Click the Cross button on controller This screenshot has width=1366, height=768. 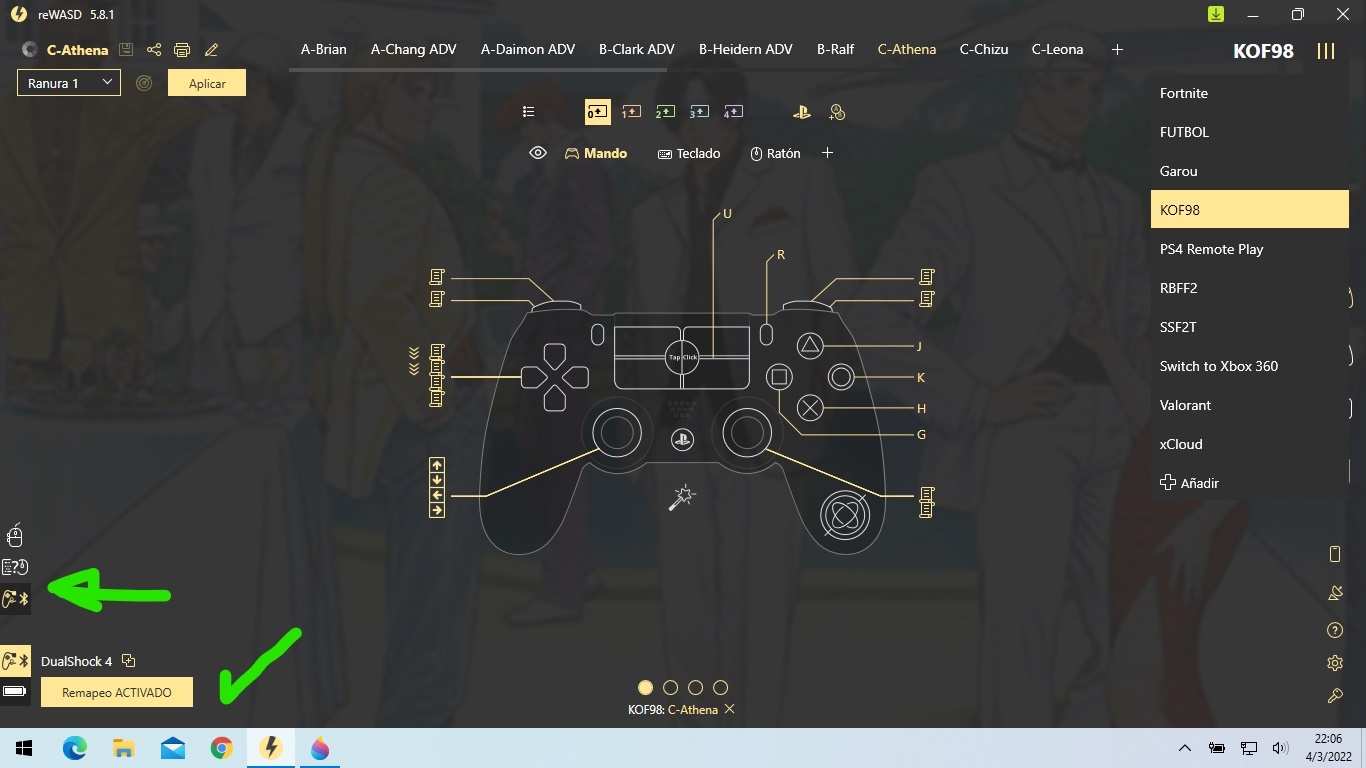[x=810, y=408]
